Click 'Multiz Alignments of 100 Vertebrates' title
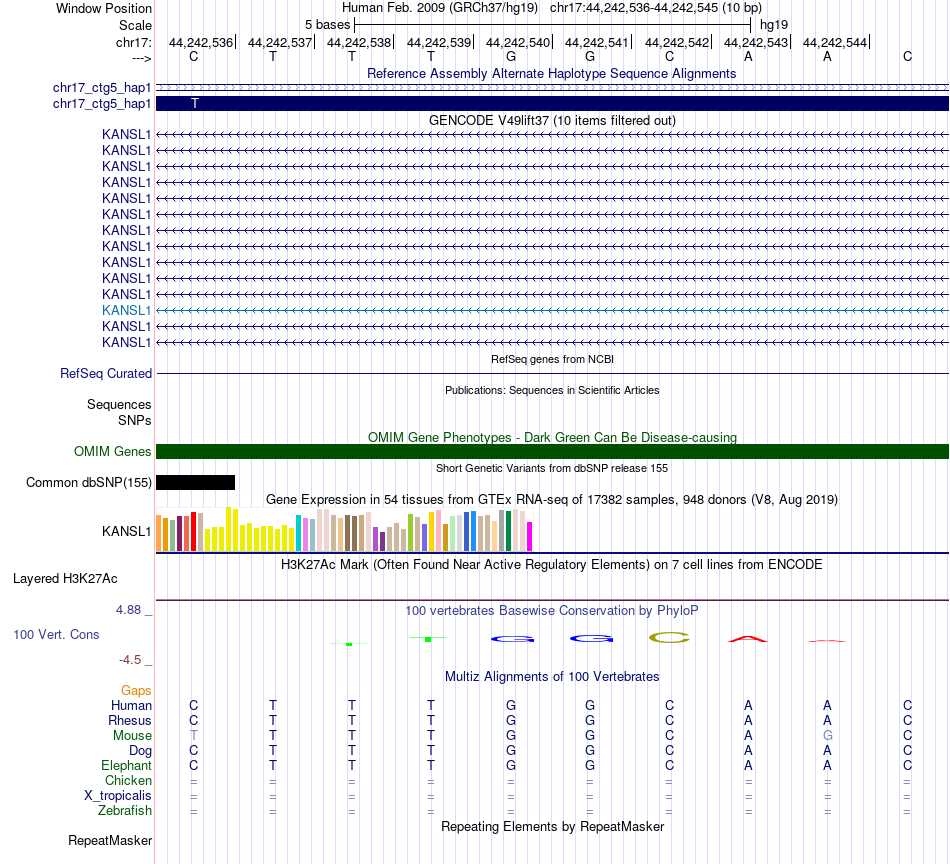The width and height of the screenshot is (950, 864). click(x=552, y=677)
